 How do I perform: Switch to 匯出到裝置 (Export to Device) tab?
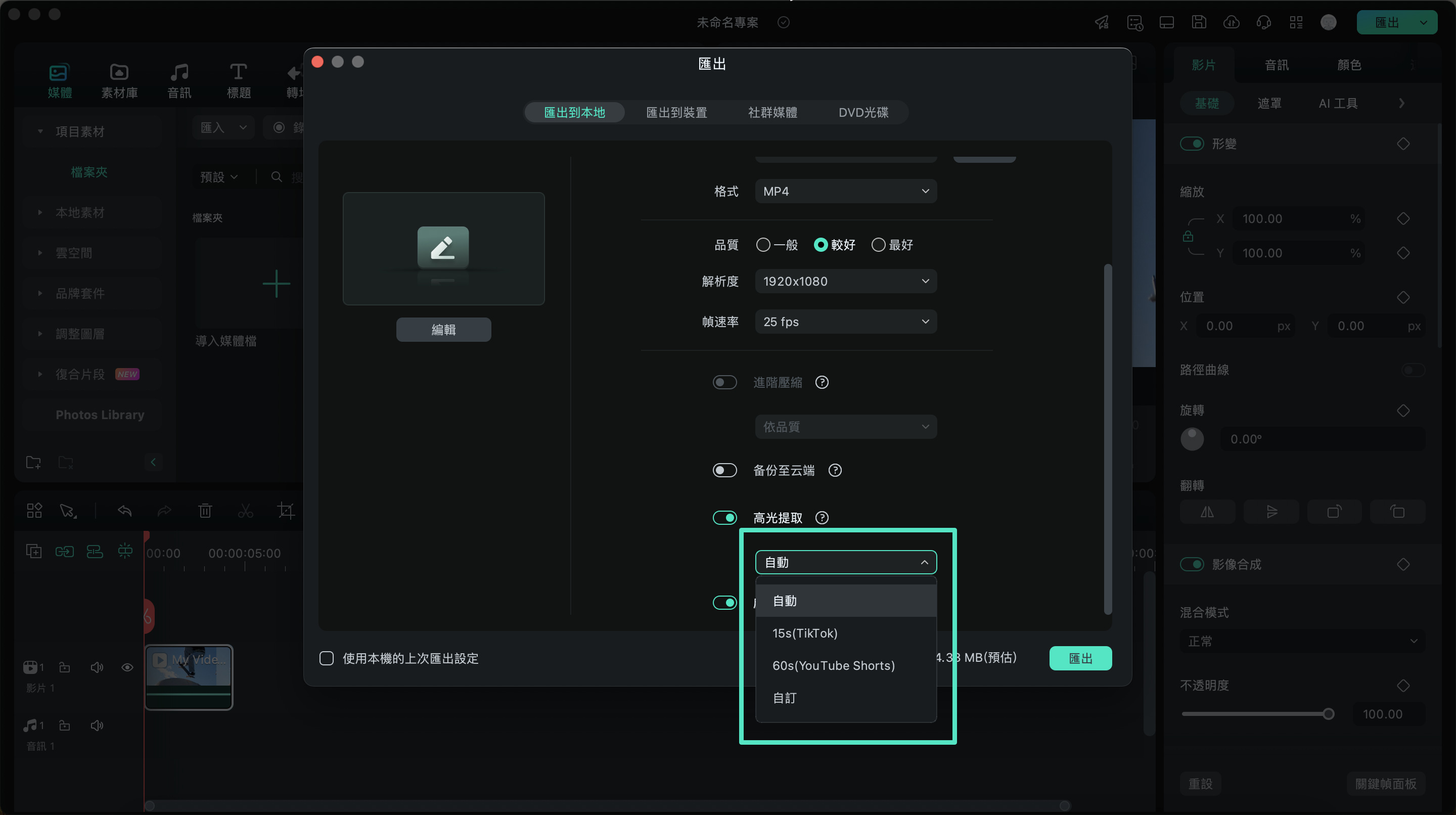[676, 112]
